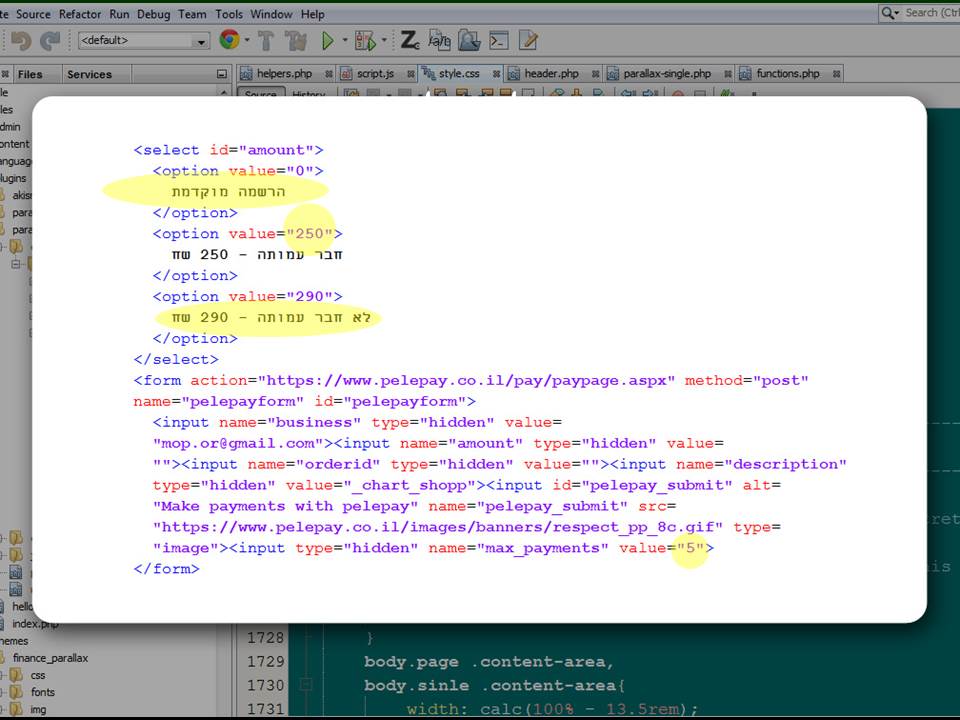The image size is (960, 720).
Task: Click the Chrome browser icon in the toolbar
Action: tap(230, 40)
